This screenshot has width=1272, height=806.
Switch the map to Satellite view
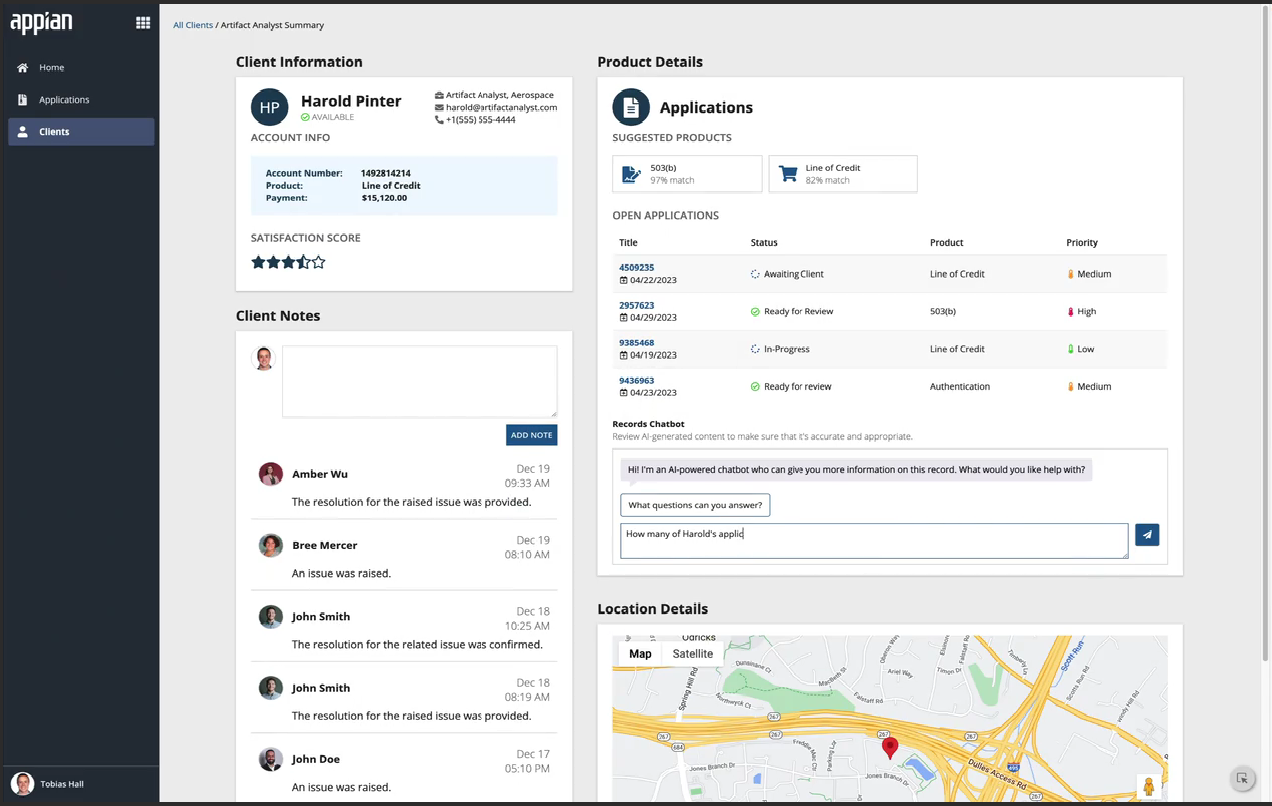click(x=692, y=654)
